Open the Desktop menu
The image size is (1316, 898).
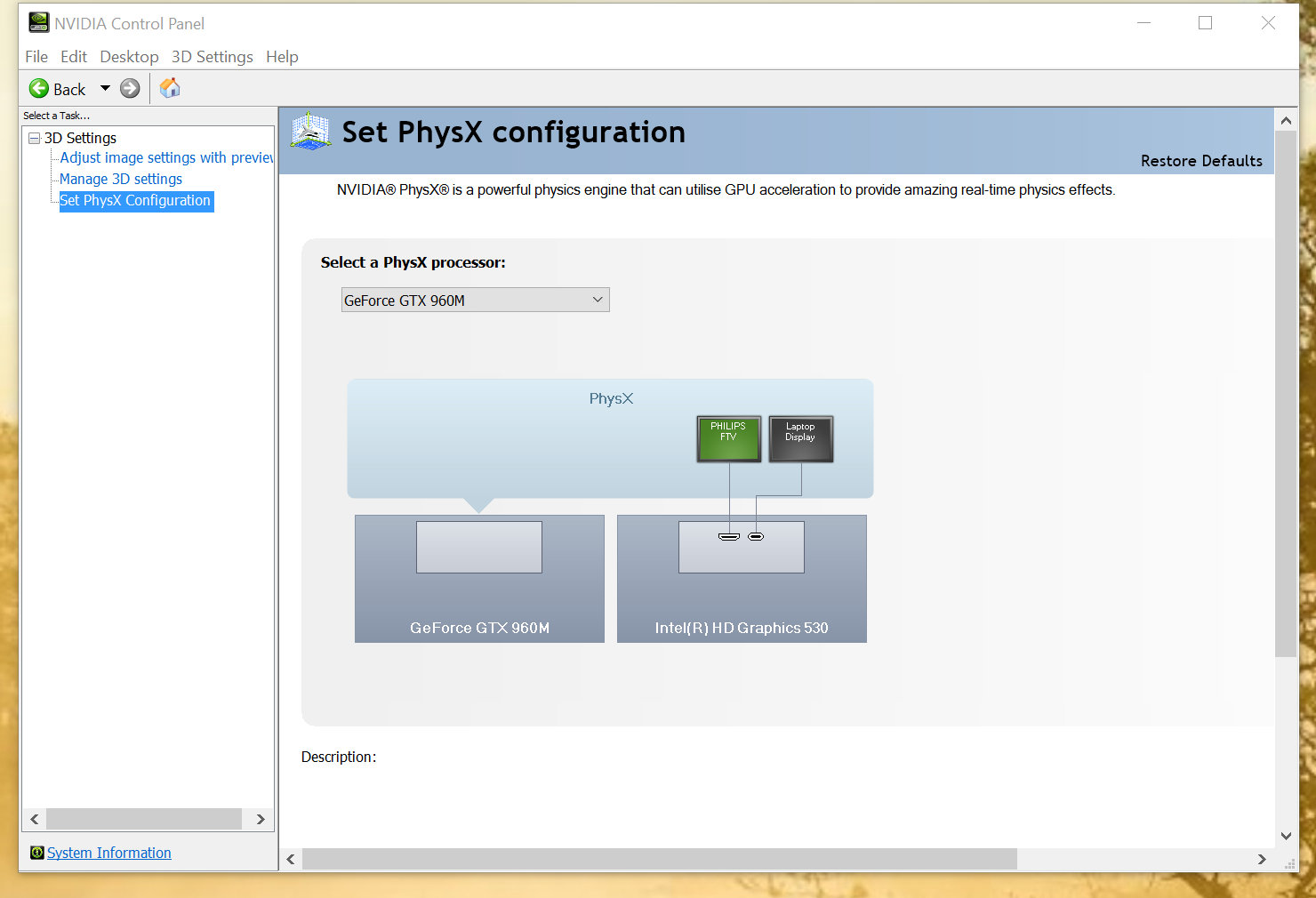click(129, 57)
